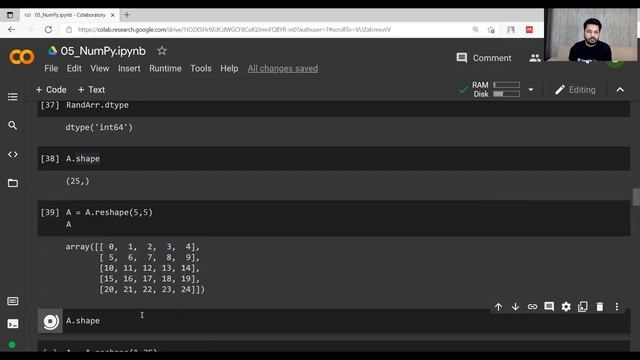The image size is (640, 360).
Task: Close the 05_NumPy.ipynb browser tab
Action: tap(113, 15)
